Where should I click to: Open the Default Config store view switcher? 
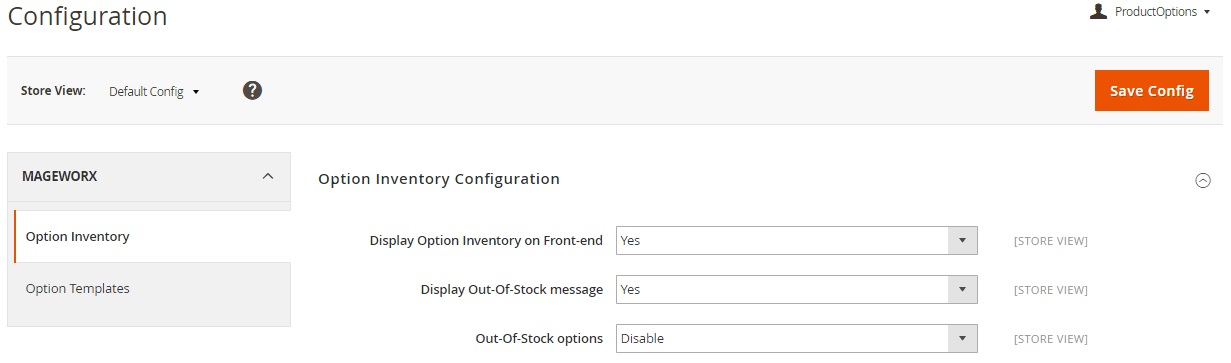[x=154, y=91]
